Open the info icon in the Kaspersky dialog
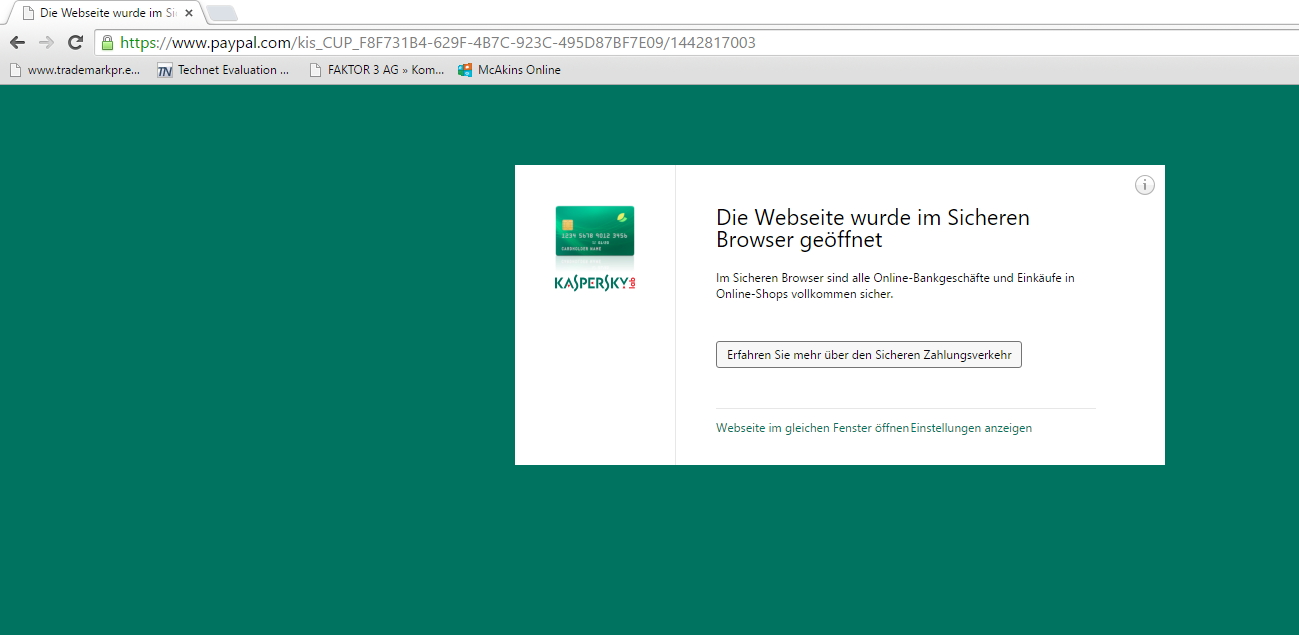Viewport: 1299px width, 635px height. tap(1145, 185)
